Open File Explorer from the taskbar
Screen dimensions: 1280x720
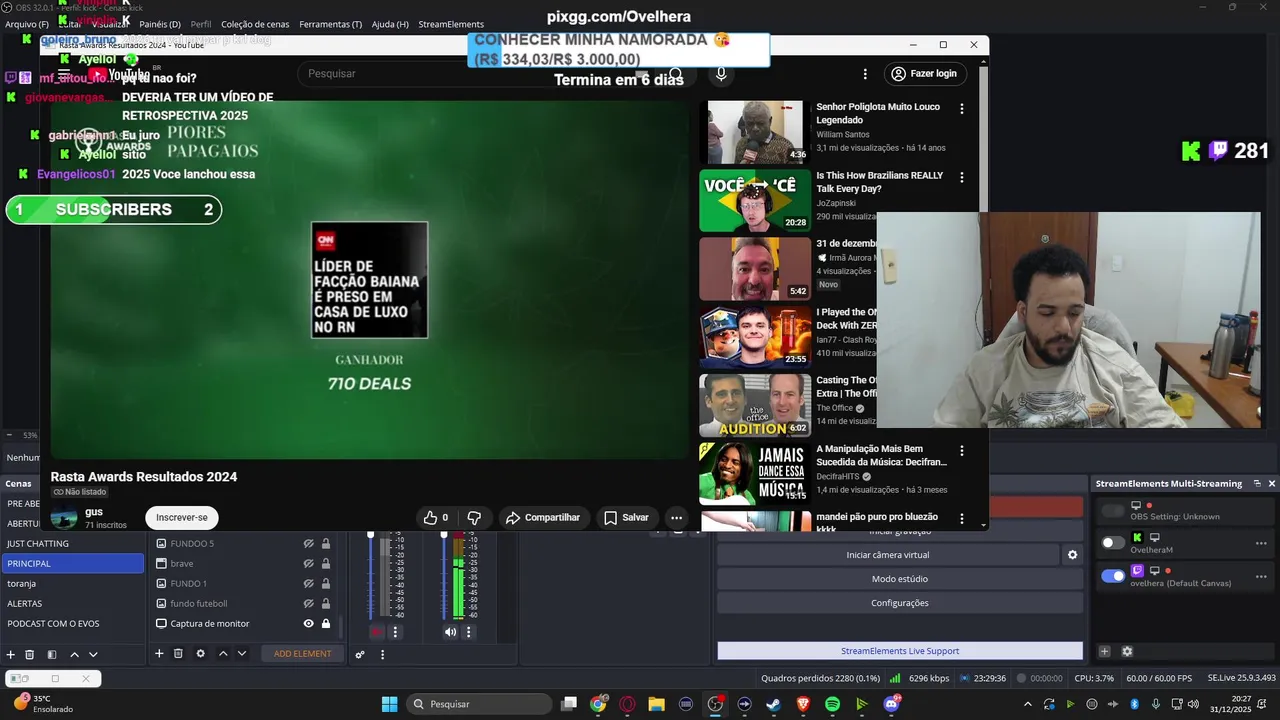point(656,704)
